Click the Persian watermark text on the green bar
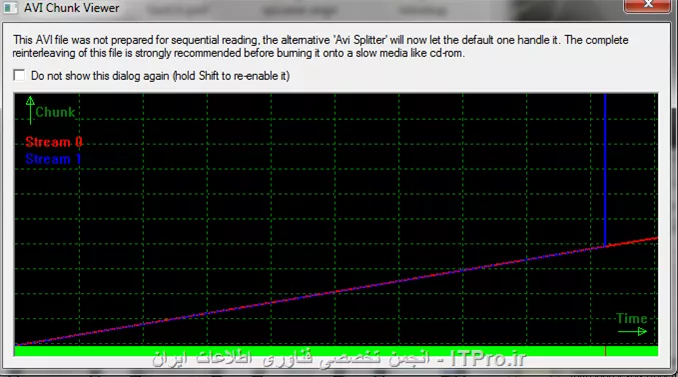 [291, 359]
